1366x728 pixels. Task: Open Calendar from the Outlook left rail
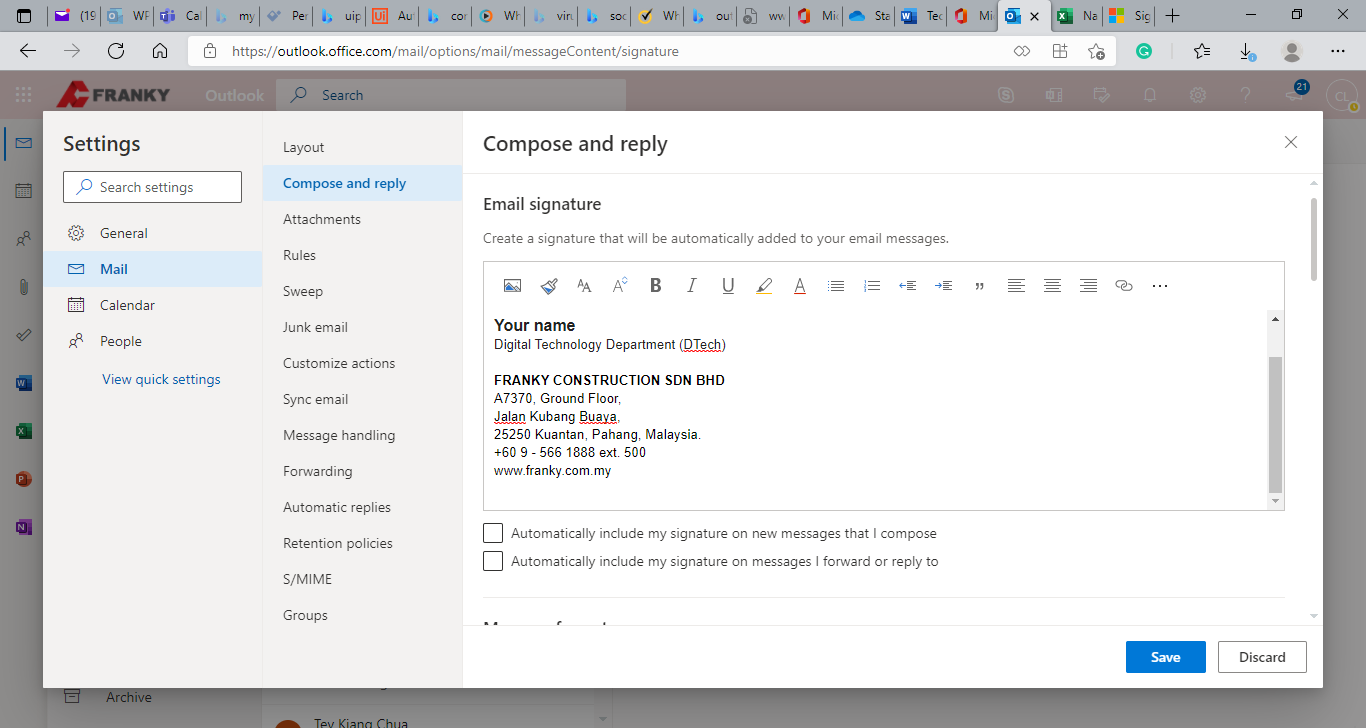tap(24, 191)
